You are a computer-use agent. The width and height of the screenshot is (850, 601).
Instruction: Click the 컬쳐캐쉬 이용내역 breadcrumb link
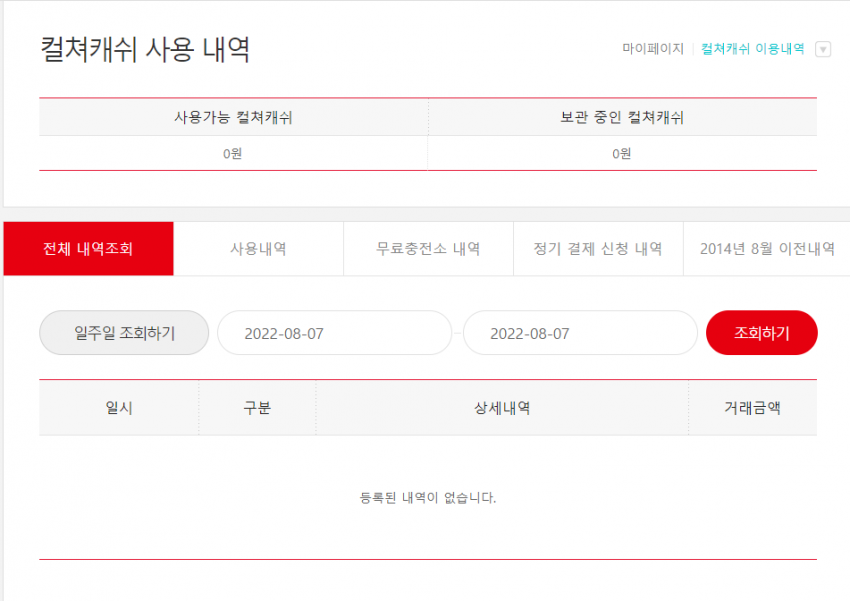click(x=752, y=49)
